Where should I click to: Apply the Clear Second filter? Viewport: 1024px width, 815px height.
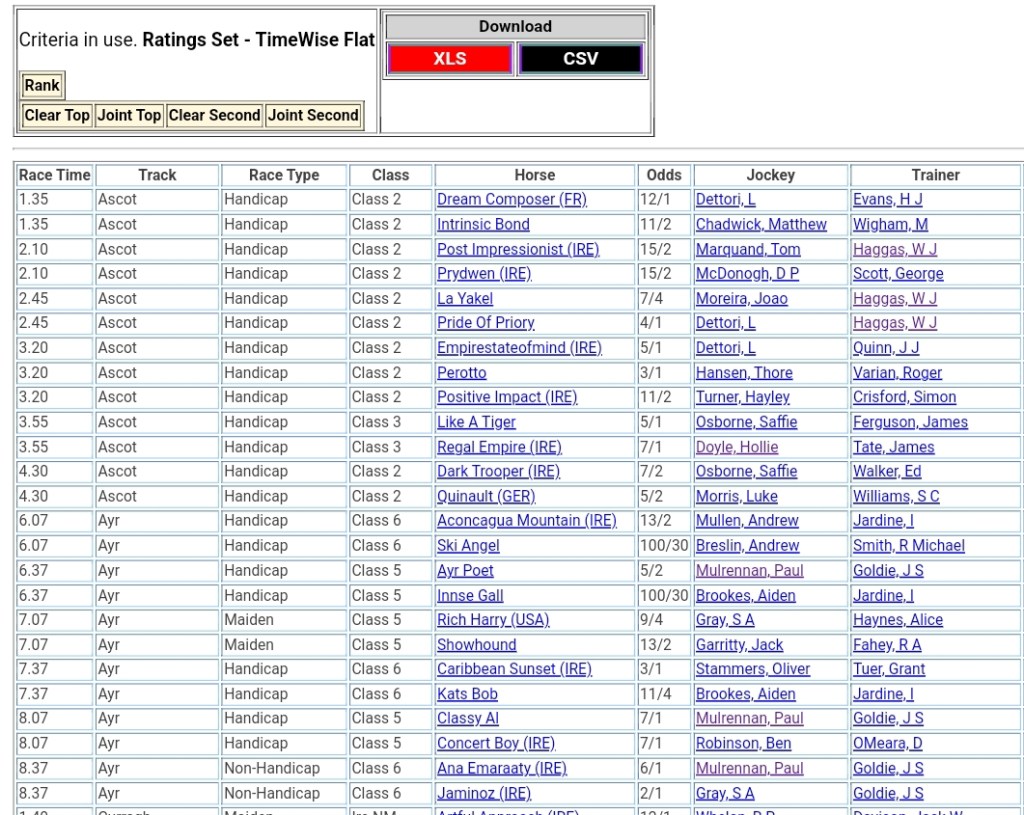[214, 115]
